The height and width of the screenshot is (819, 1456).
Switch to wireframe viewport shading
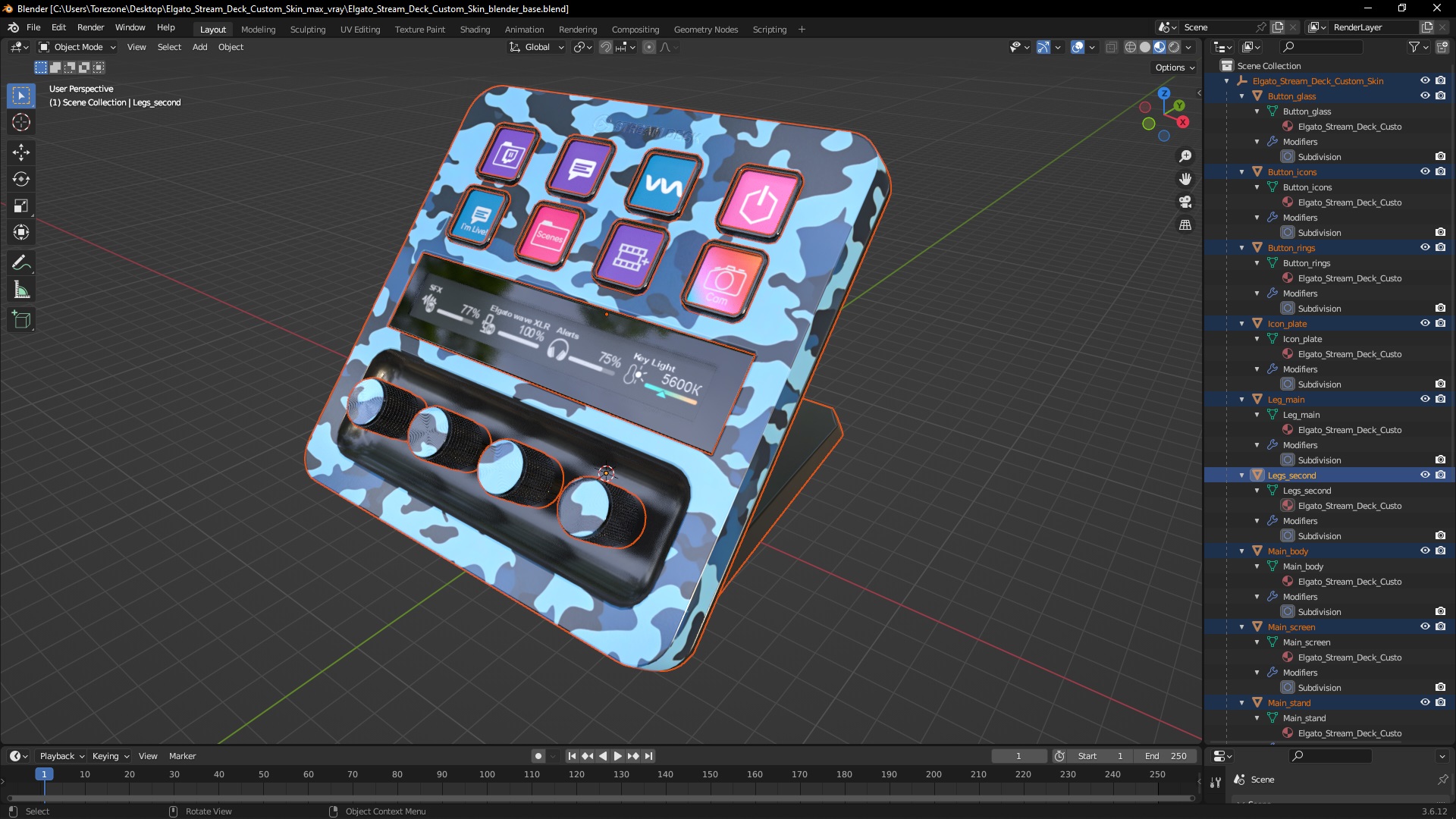tap(1131, 47)
